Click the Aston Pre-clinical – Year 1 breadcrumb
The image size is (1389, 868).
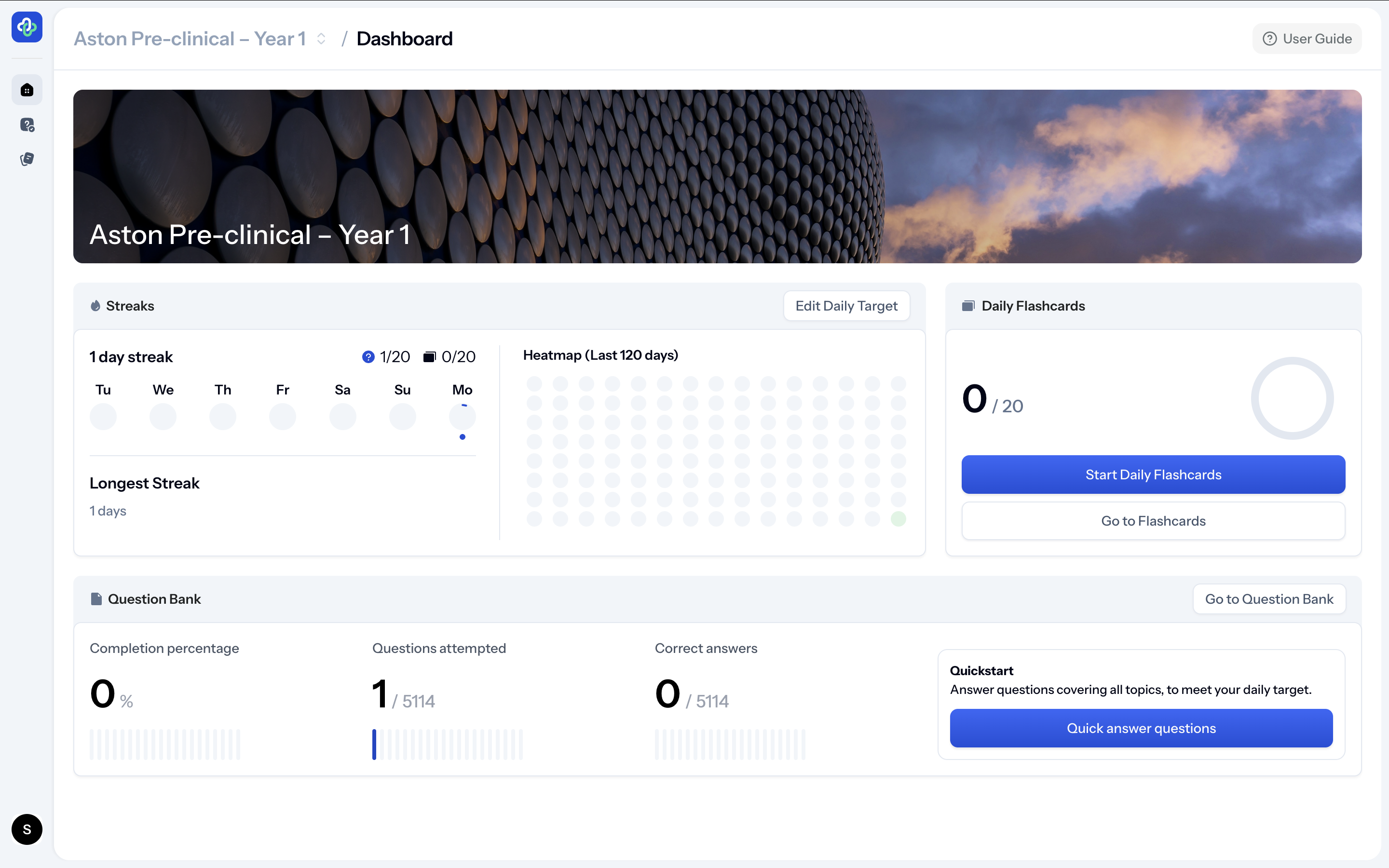[190, 39]
